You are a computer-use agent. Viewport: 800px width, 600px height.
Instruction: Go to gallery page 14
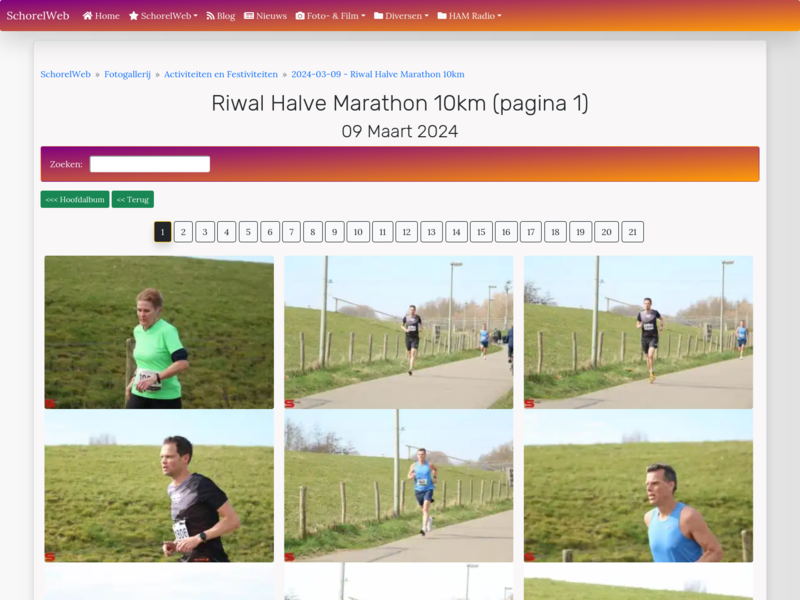click(457, 232)
